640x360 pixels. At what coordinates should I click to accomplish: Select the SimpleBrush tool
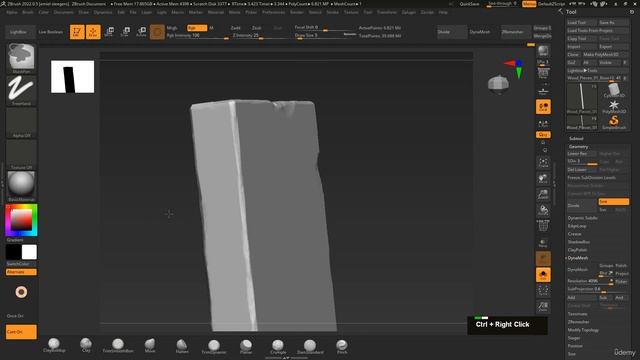(614, 122)
